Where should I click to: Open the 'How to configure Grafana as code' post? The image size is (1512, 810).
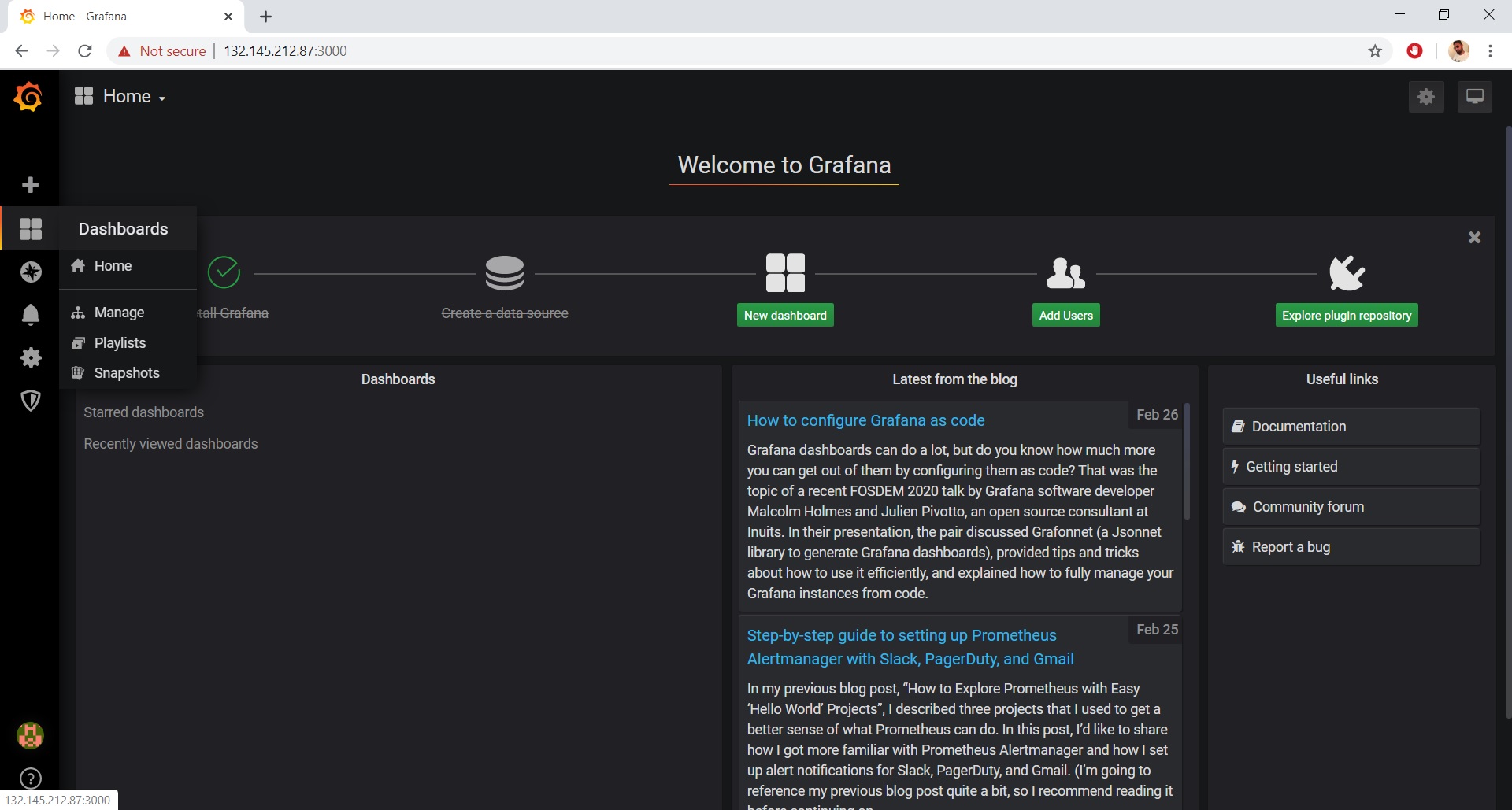pos(865,420)
